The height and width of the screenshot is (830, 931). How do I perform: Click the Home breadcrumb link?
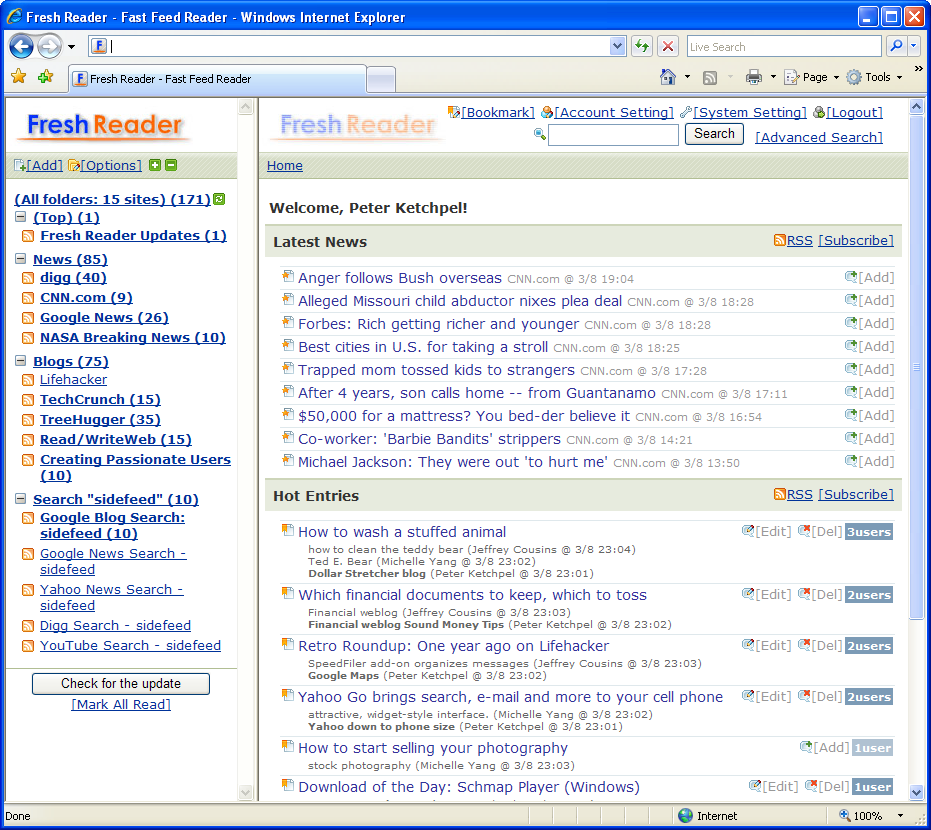[284, 166]
